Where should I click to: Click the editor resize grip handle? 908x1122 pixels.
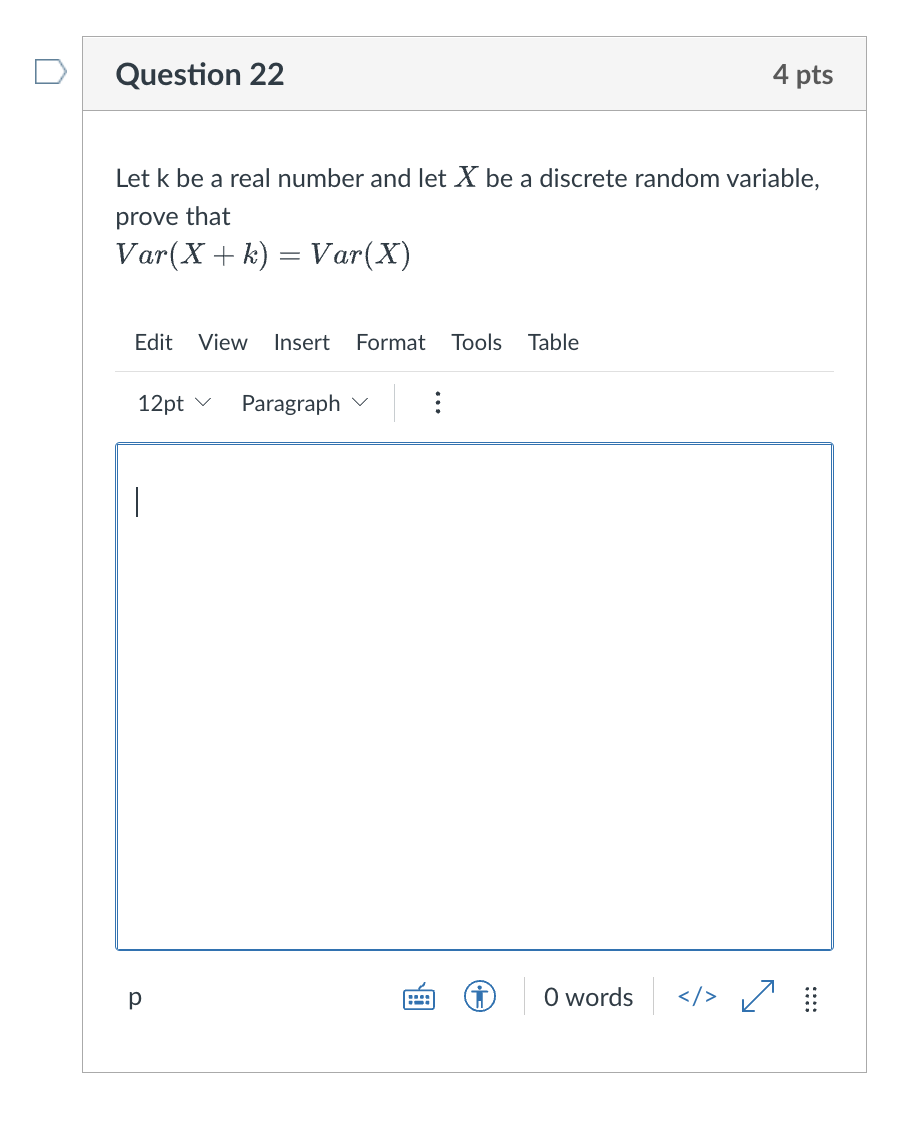[x=811, y=999]
